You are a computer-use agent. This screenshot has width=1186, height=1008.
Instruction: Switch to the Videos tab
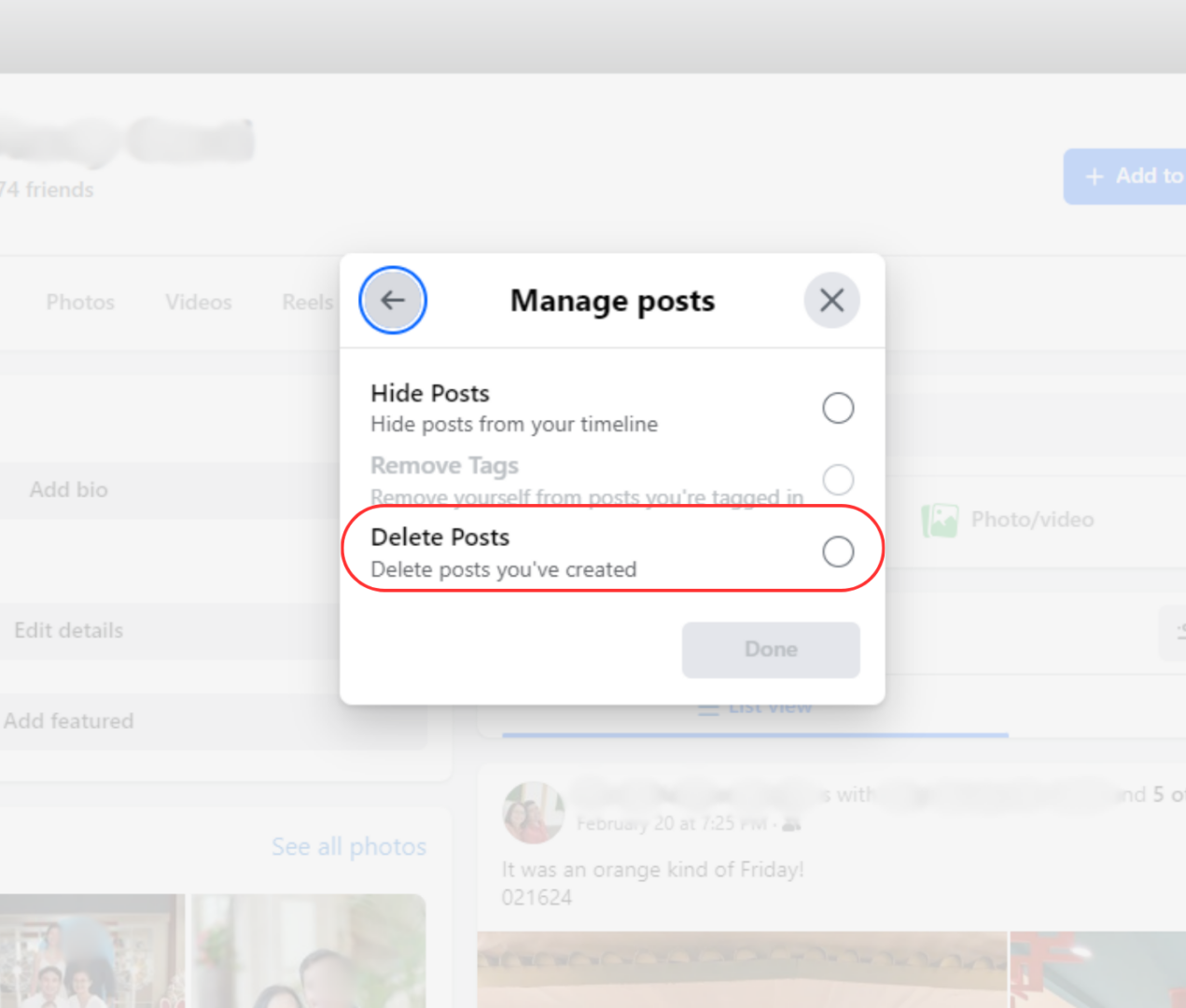[x=198, y=301]
